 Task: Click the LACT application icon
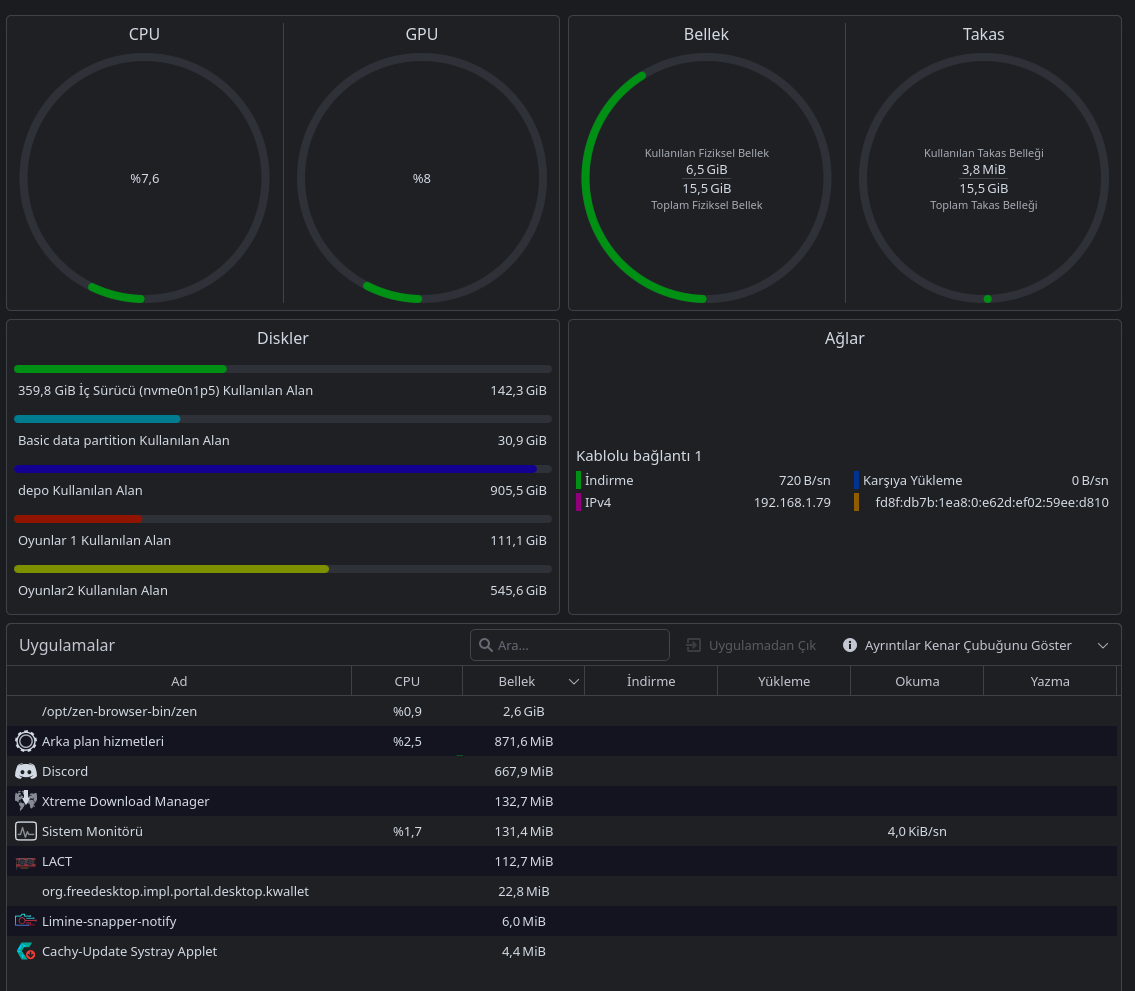click(26, 862)
